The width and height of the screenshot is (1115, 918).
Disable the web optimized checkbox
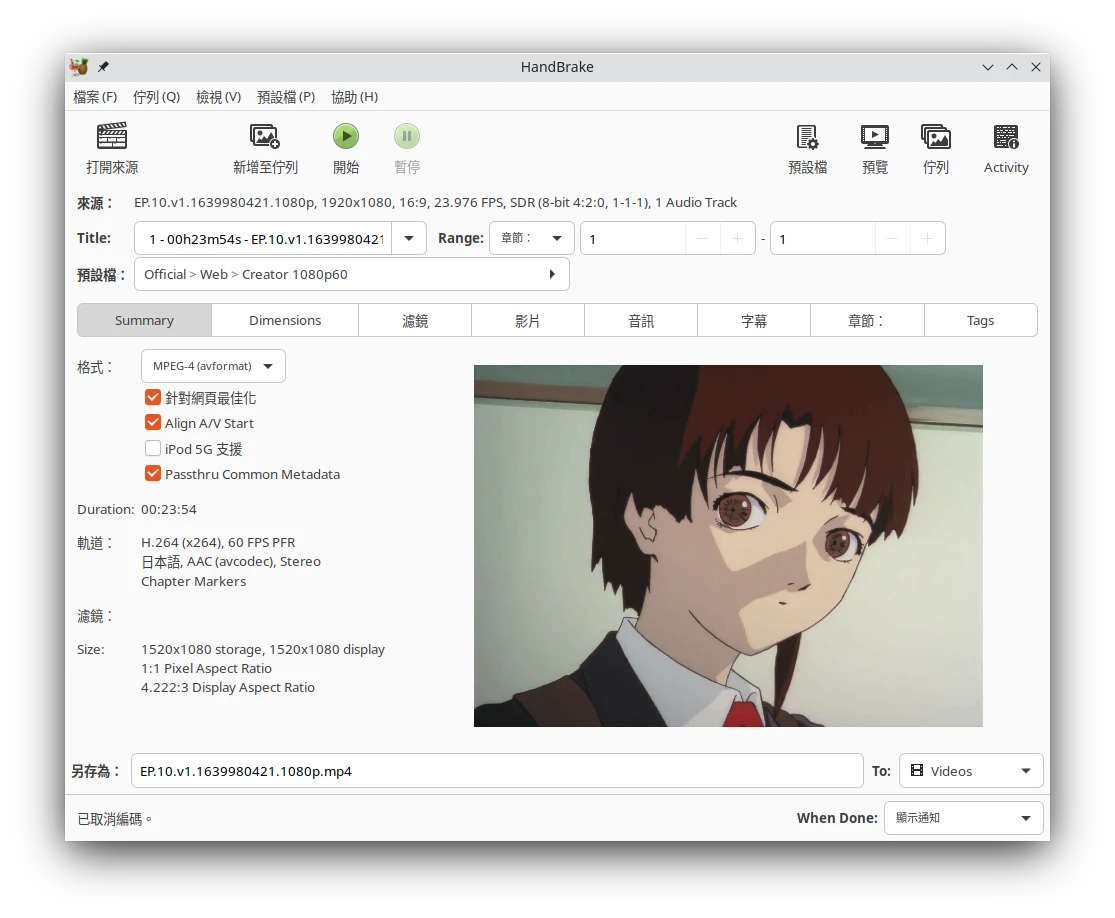[153, 398]
